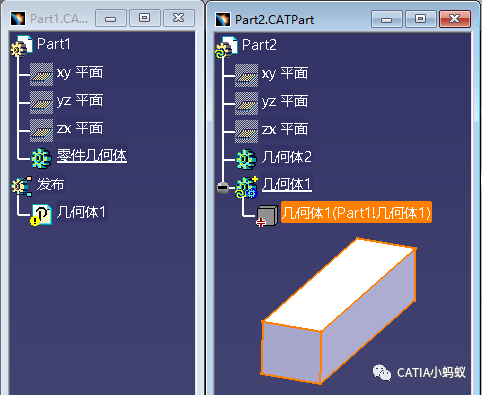Select 'xy 平面' text in Part1 tree
The height and width of the screenshot is (395, 482).
pos(80,72)
